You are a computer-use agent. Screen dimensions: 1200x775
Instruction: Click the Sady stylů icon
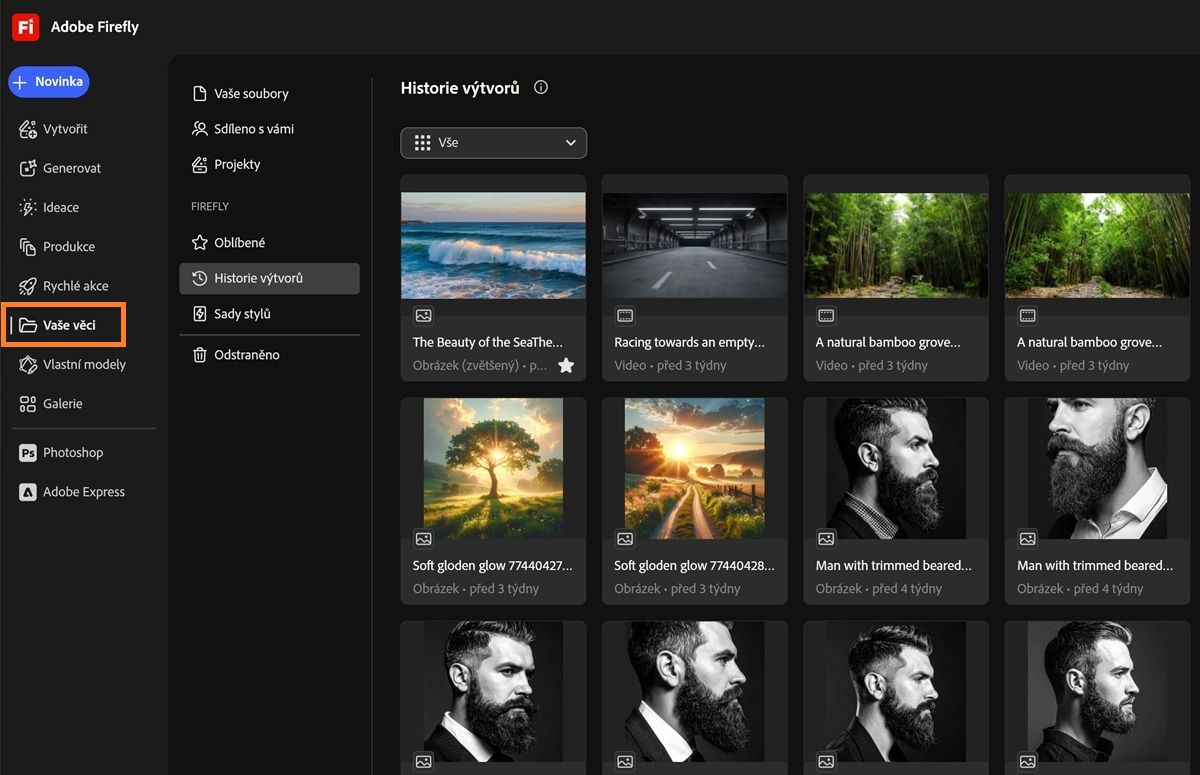(199, 313)
